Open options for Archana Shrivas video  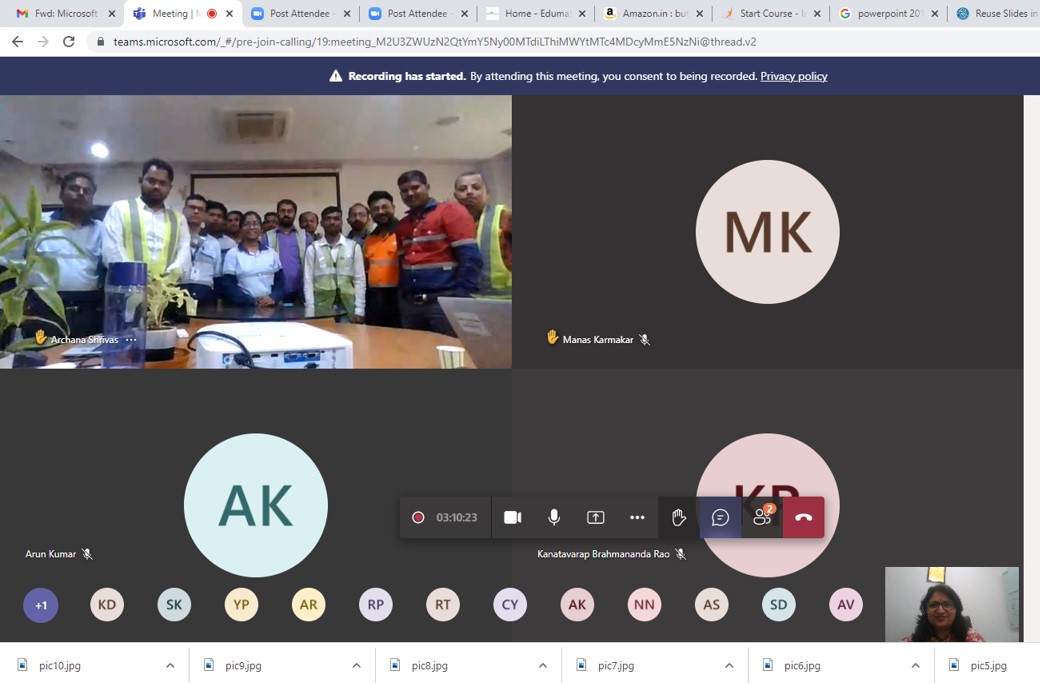pyautogui.click(x=131, y=340)
